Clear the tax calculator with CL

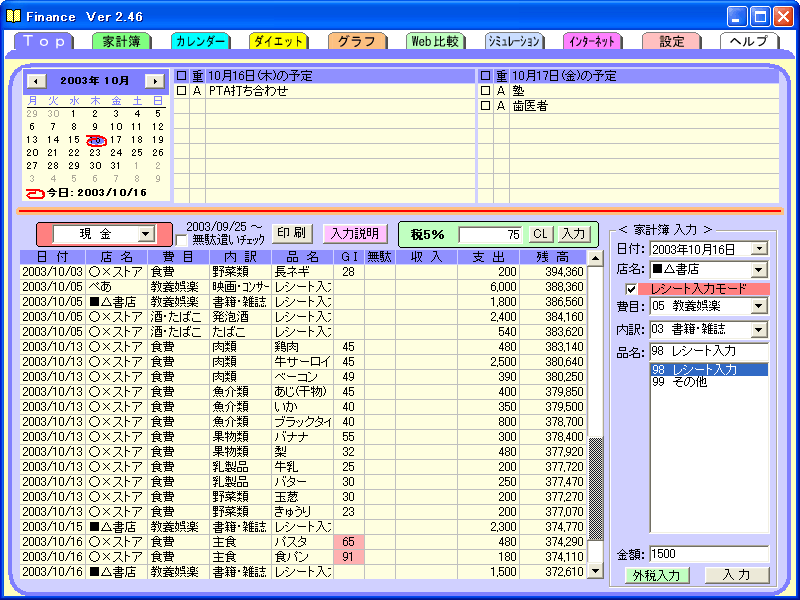(540, 234)
